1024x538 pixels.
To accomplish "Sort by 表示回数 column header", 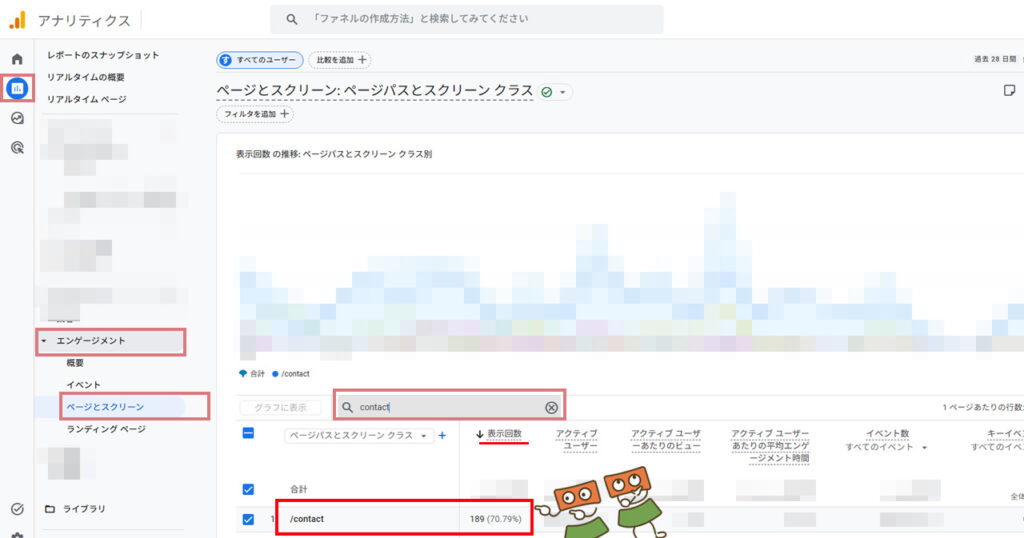I will coord(504,434).
